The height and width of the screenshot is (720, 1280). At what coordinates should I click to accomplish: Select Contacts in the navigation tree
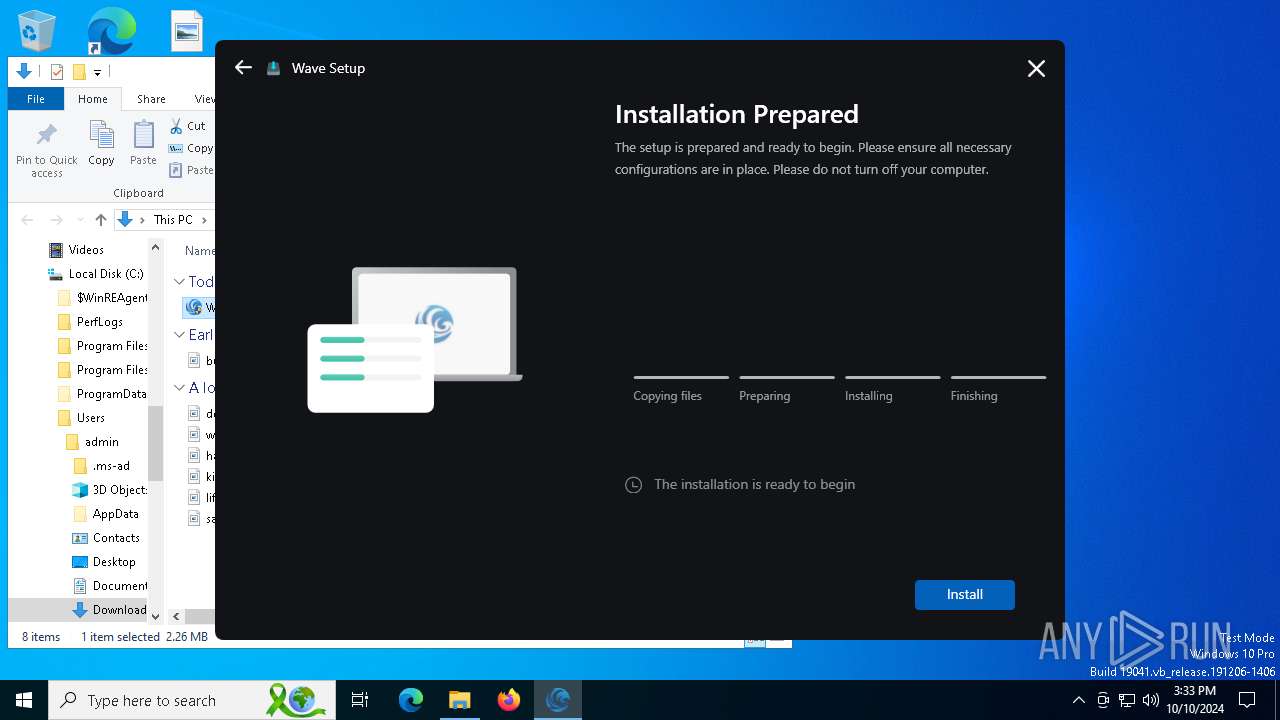coord(106,537)
